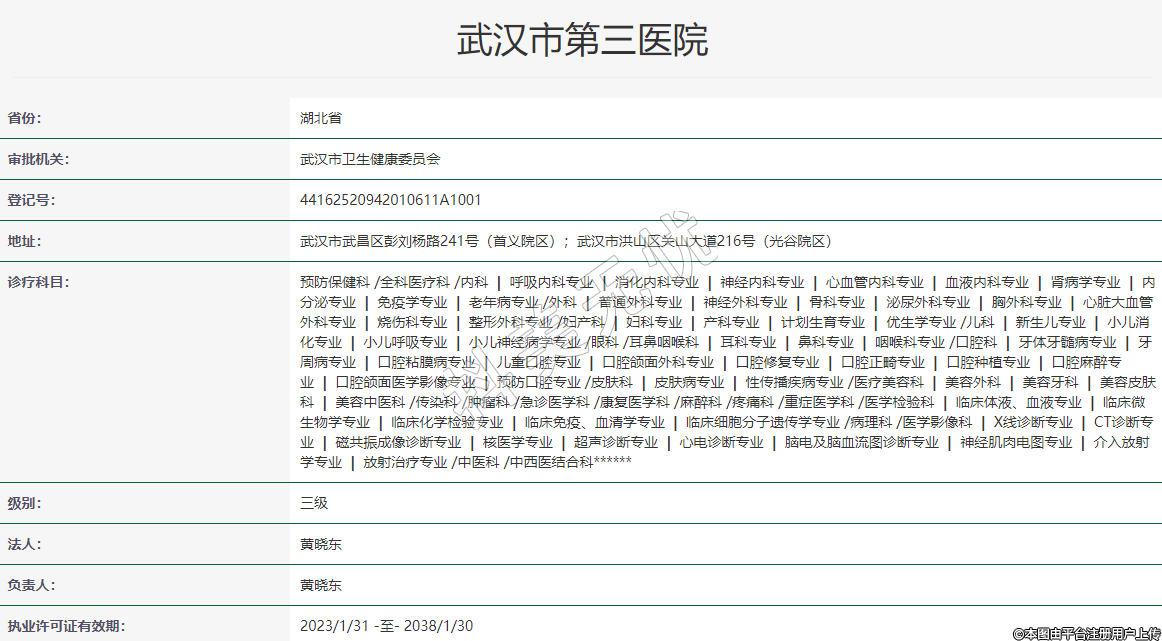Screen dimensions: 1162x641
Task: Select the 登记号 field label
Action: point(31,200)
